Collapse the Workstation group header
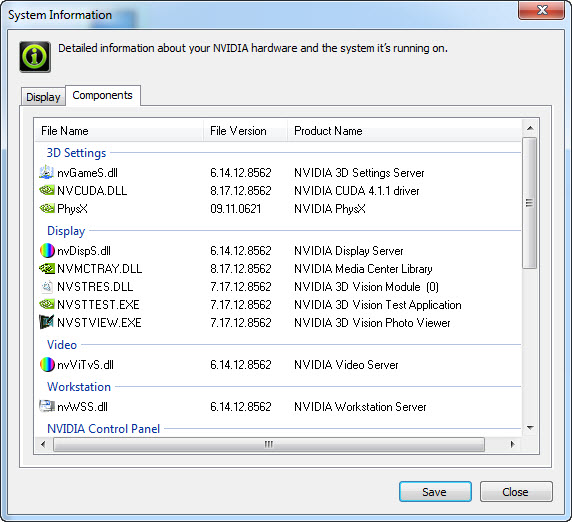 (79, 387)
